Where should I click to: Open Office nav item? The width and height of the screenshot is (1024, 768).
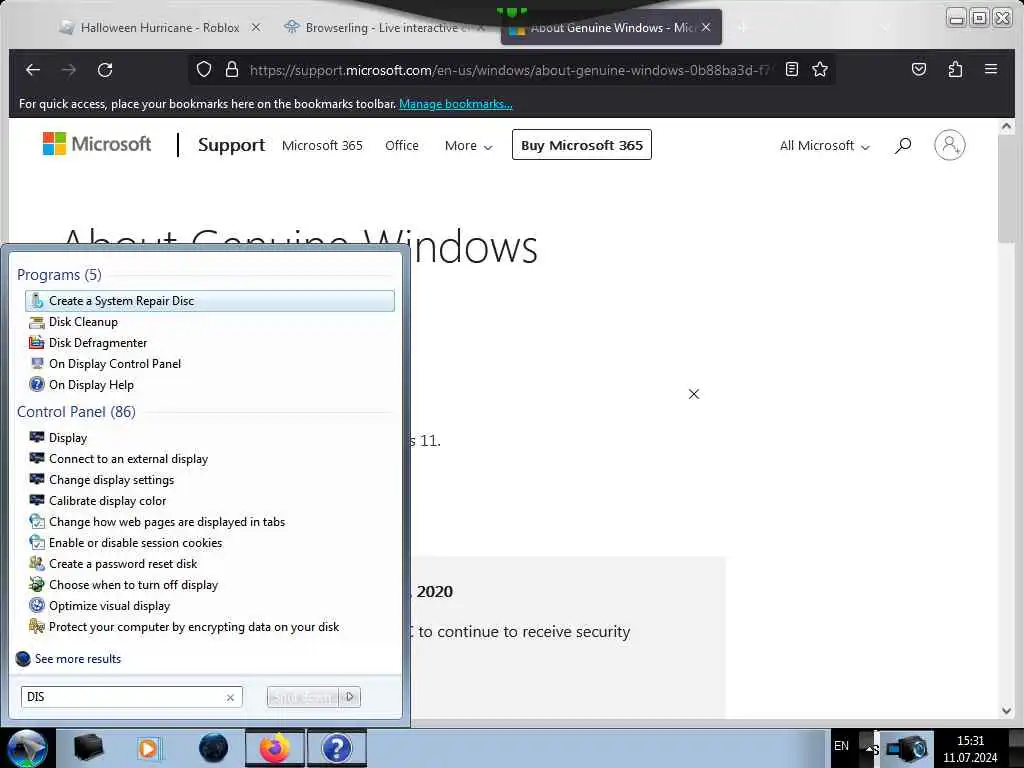402,146
